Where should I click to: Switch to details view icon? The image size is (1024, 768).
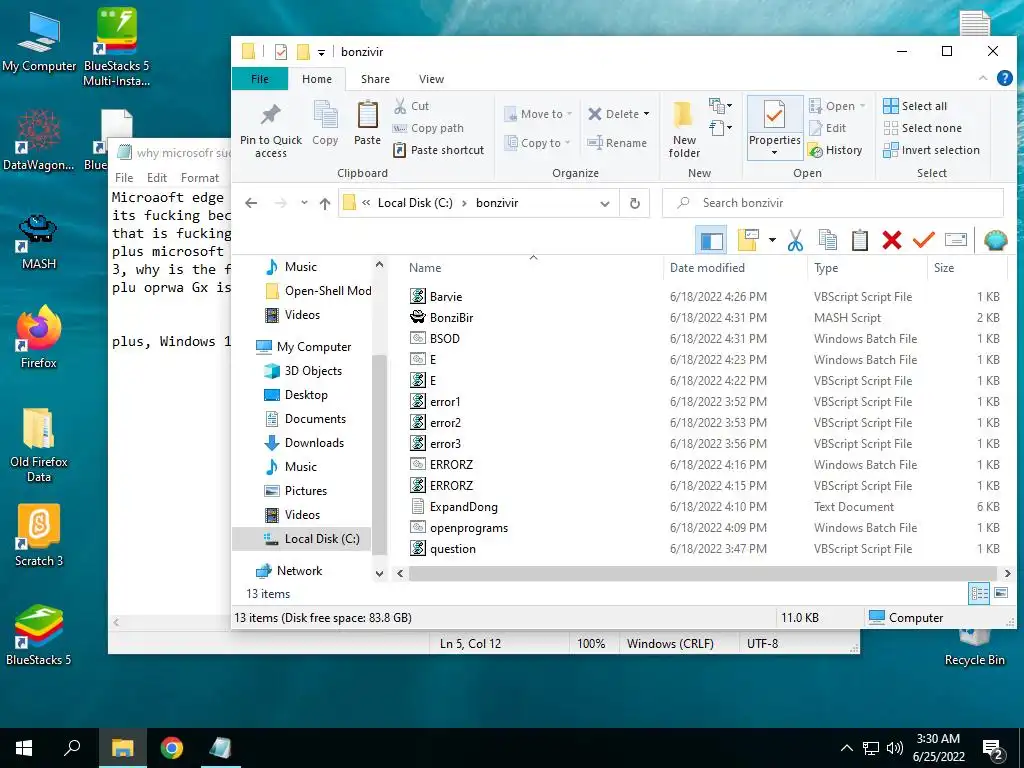[x=979, y=593]
